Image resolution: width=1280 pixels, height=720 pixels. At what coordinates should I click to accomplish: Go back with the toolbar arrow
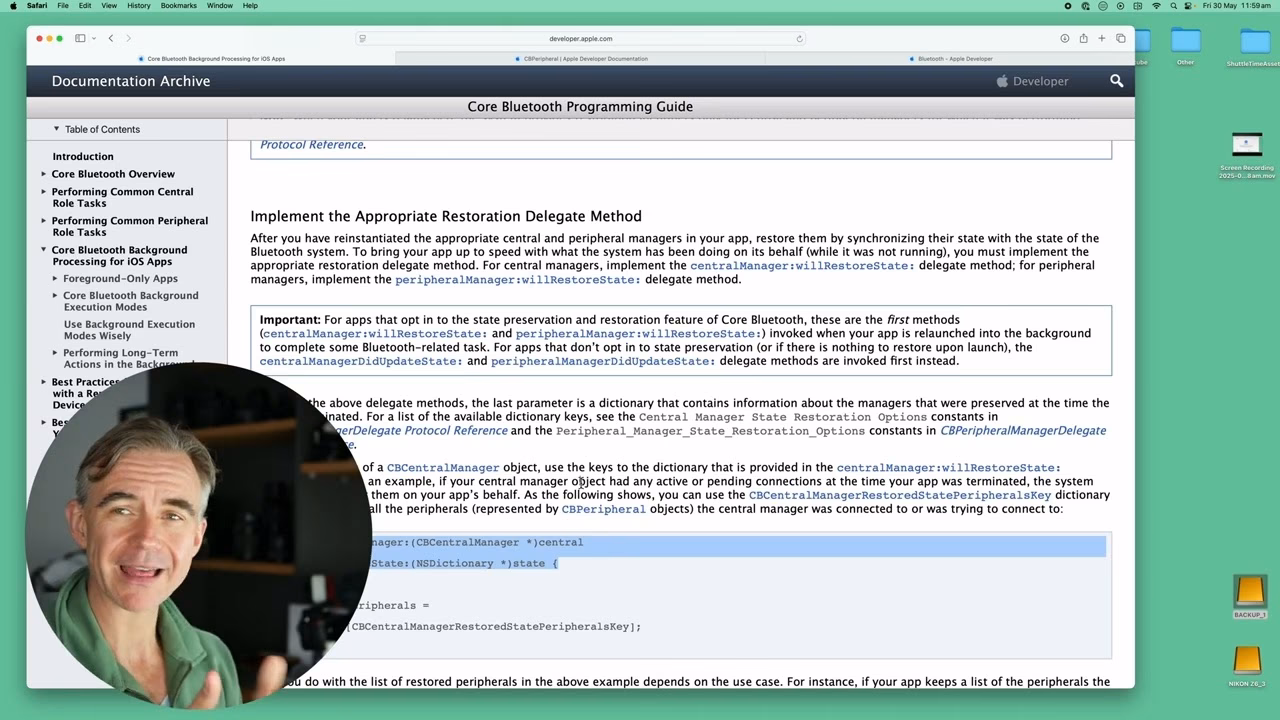pos(111,38)
